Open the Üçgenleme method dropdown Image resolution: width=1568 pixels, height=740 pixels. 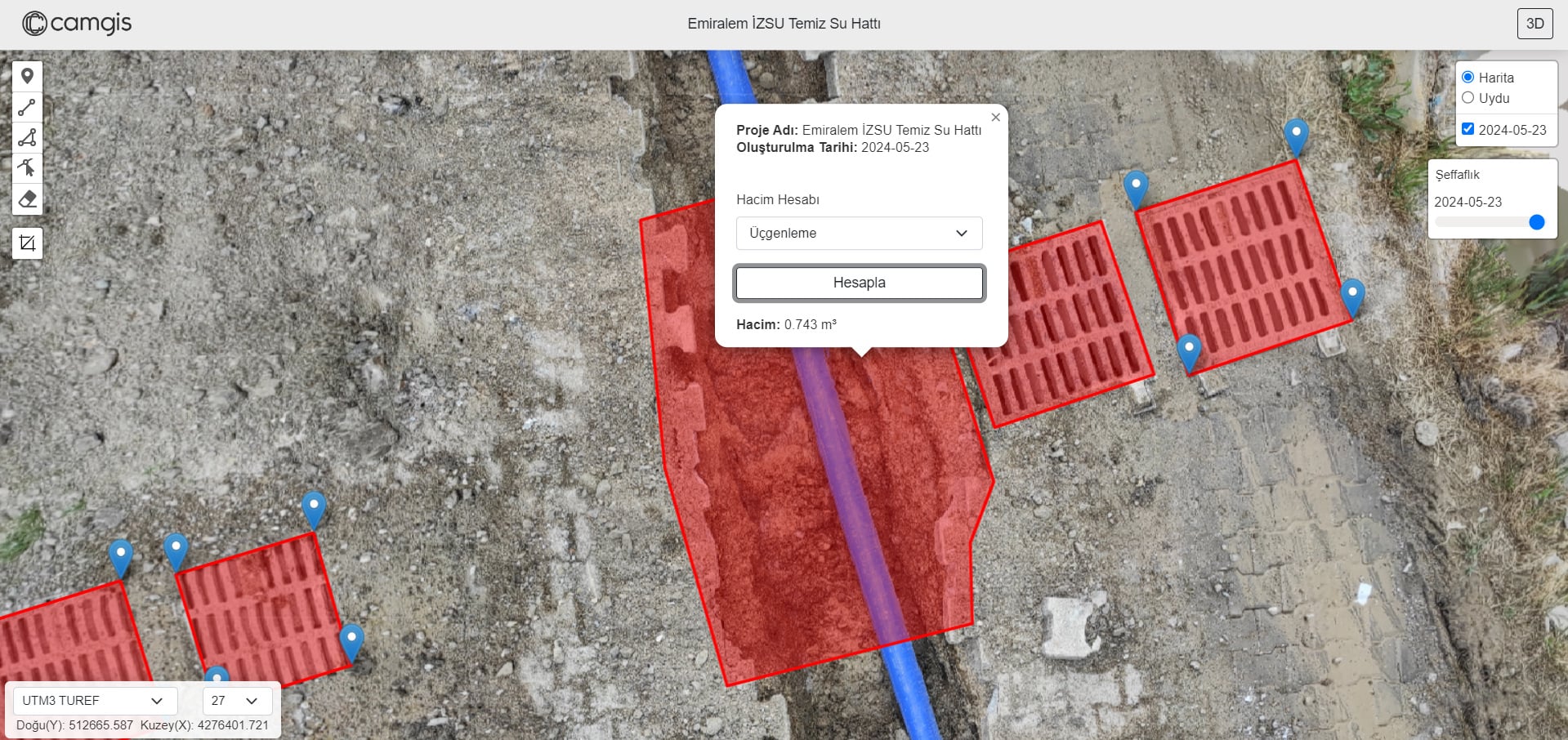tap(859, 234)
